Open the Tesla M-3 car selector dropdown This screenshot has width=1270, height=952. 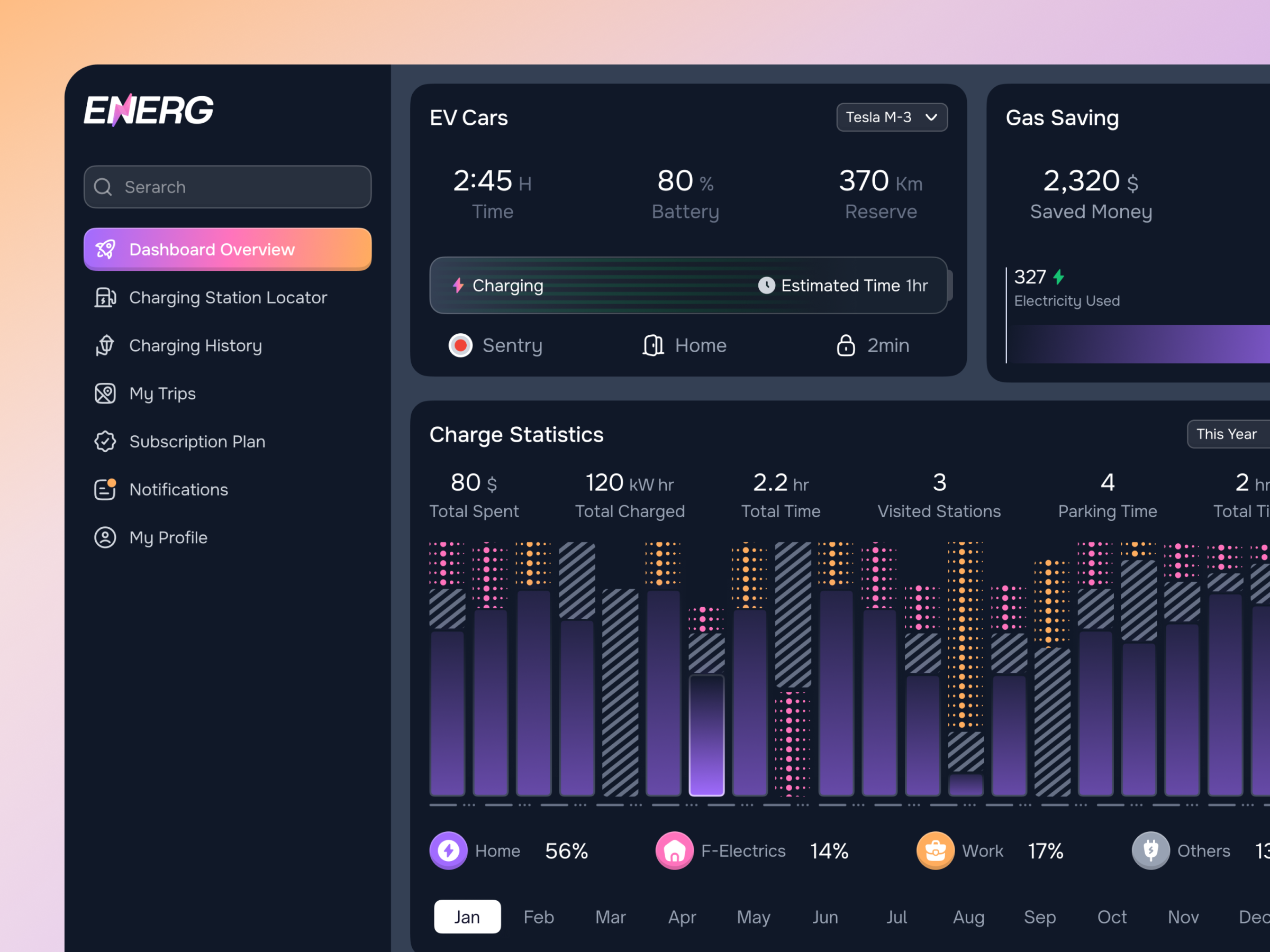[892, 117]
